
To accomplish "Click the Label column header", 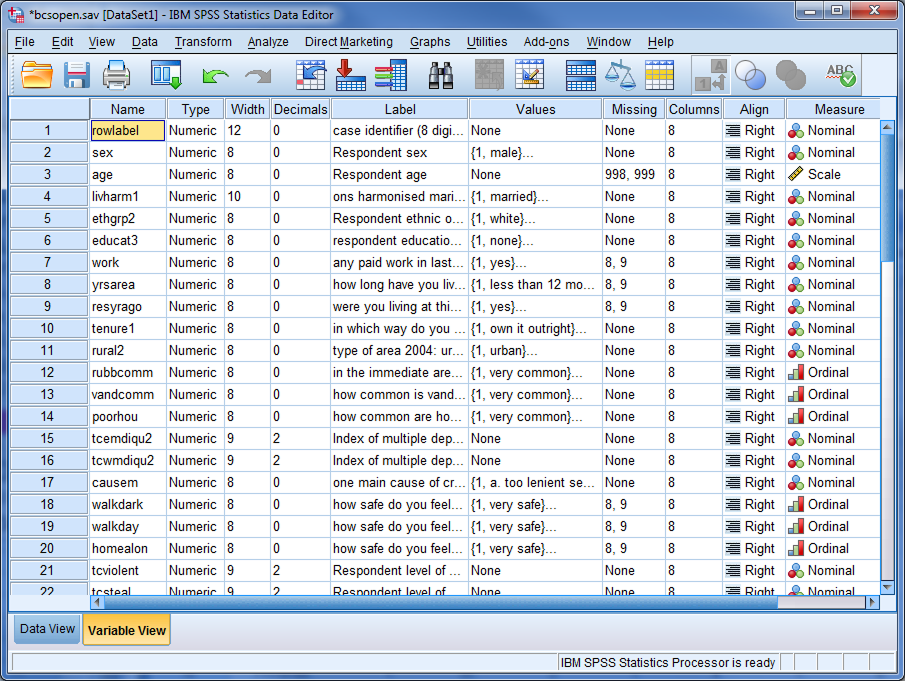I will pos(399,109).
